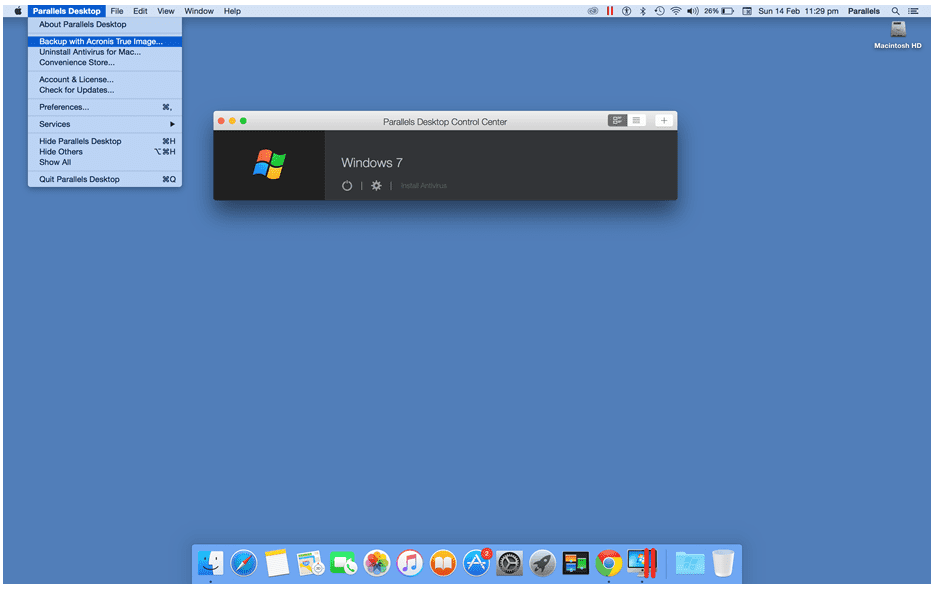Screen dimensions: 934x589
Task: Open the Time Machine status icon
Action: (659, 11)
